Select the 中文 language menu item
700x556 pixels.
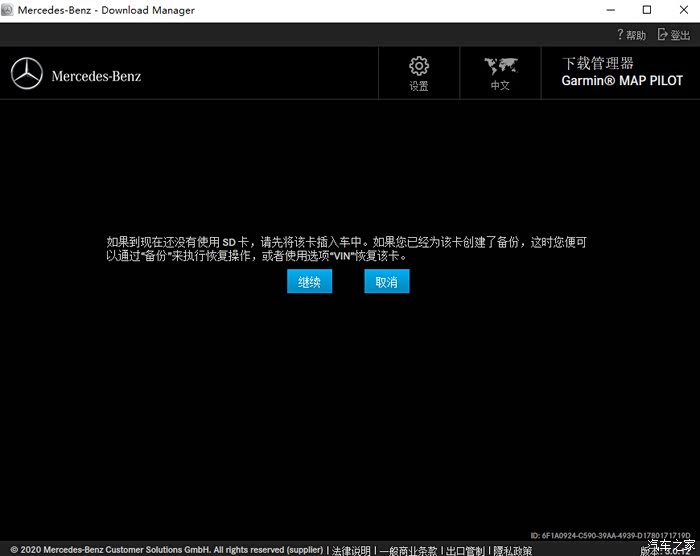[x=500, y=86]
